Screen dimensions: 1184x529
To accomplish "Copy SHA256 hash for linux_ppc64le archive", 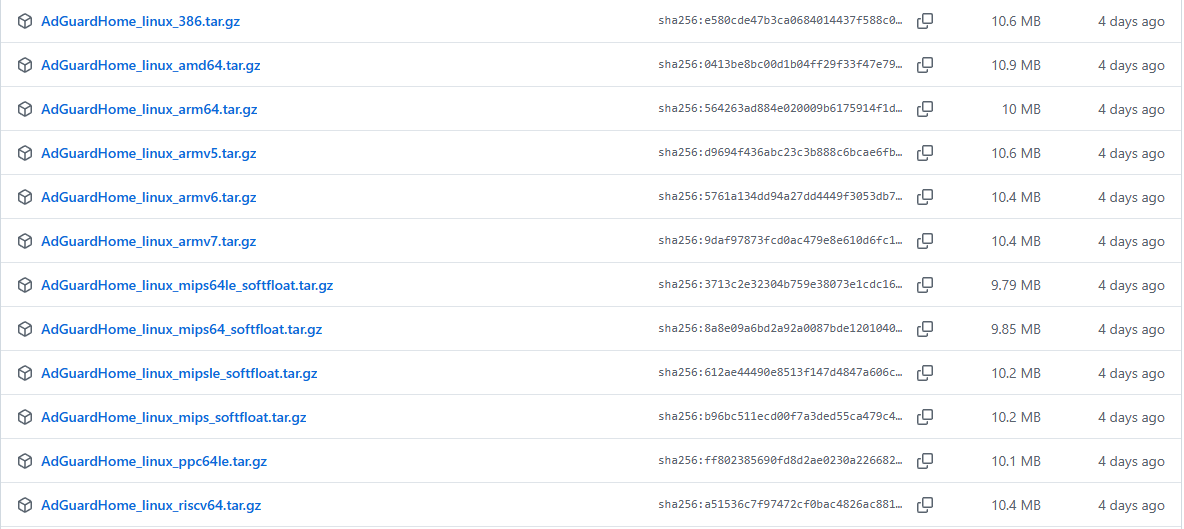I will pos(925,461).
